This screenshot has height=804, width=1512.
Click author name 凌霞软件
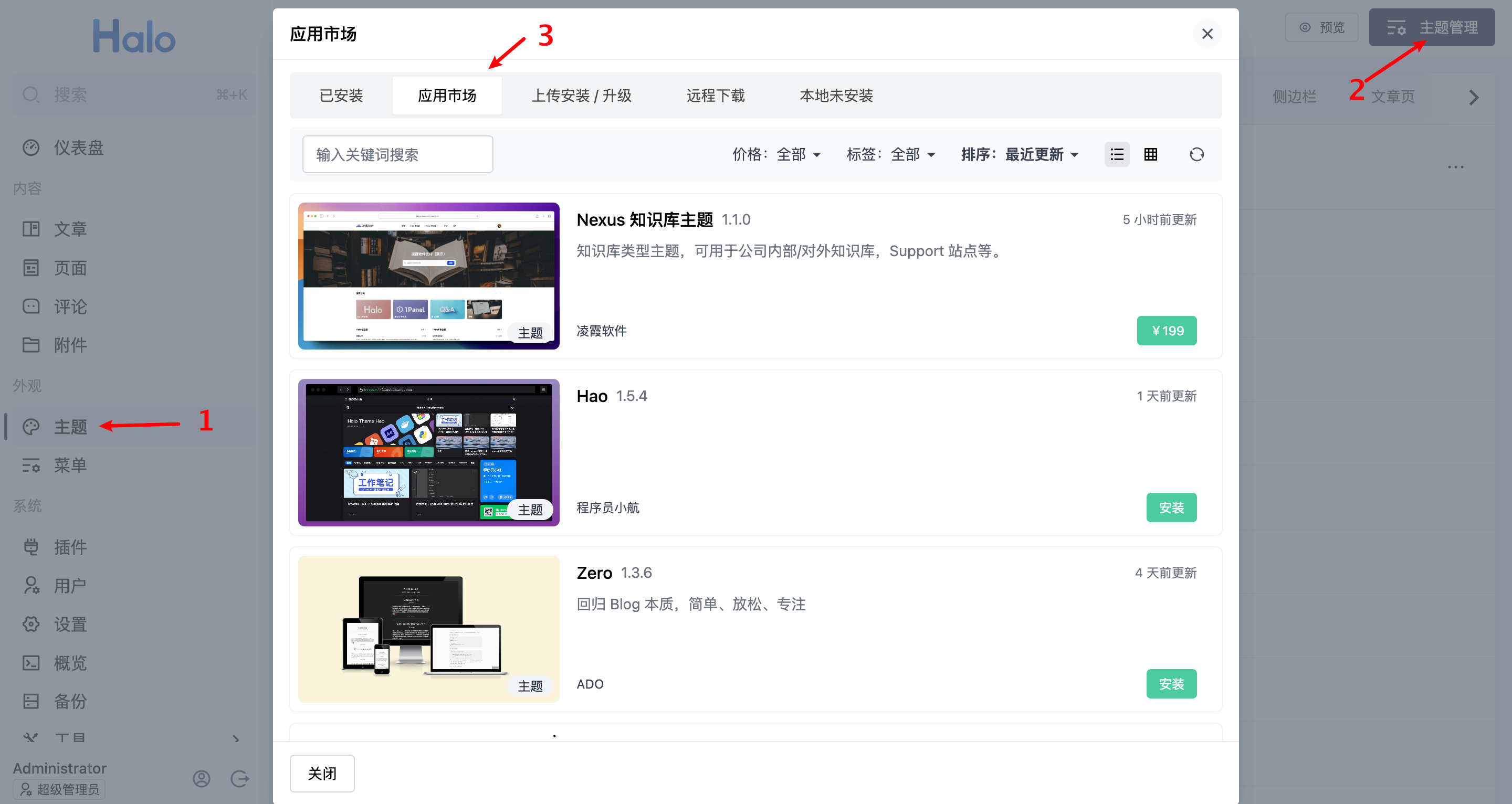coord(602,331)
